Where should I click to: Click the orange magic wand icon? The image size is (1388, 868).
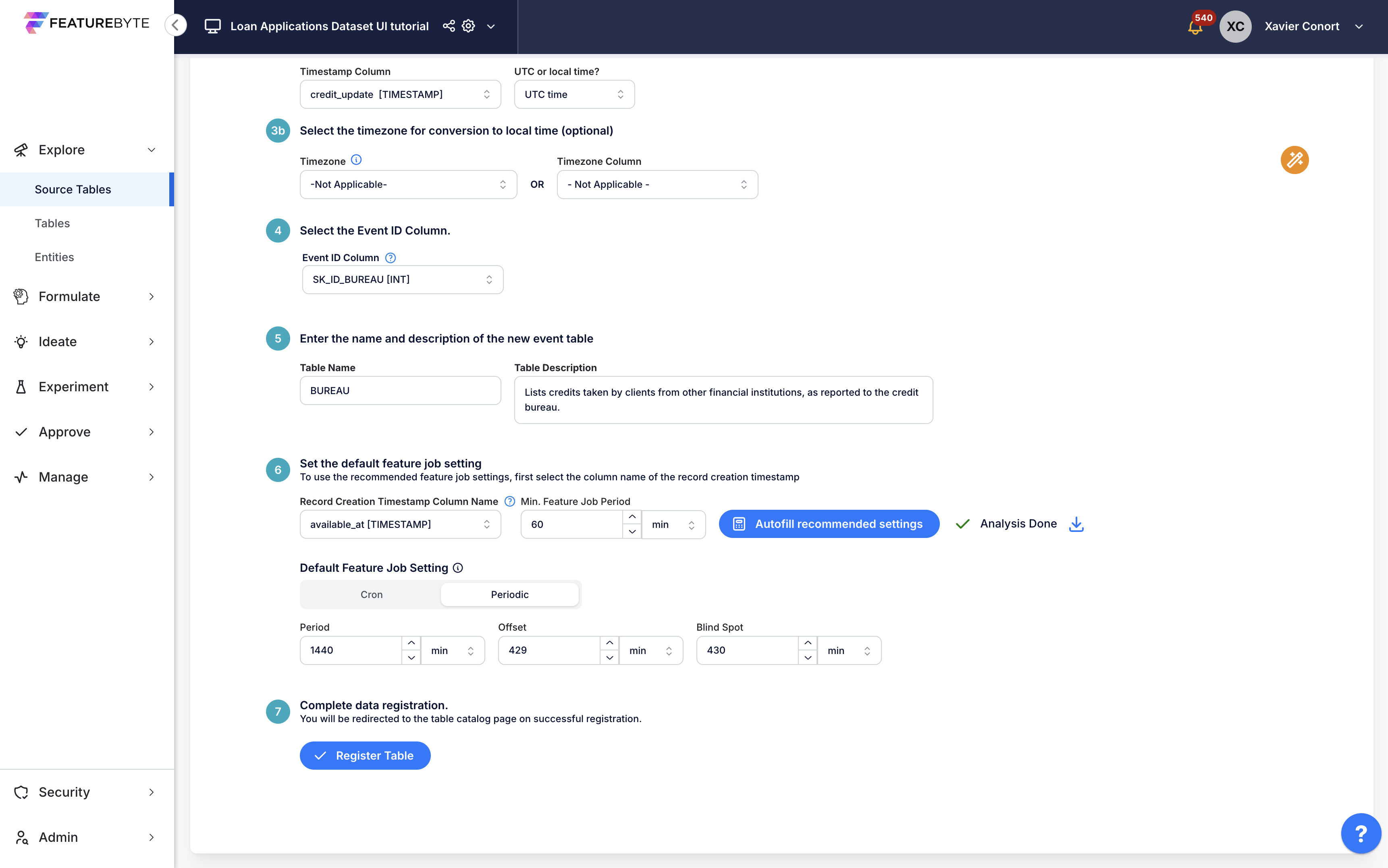point(1294,160)
